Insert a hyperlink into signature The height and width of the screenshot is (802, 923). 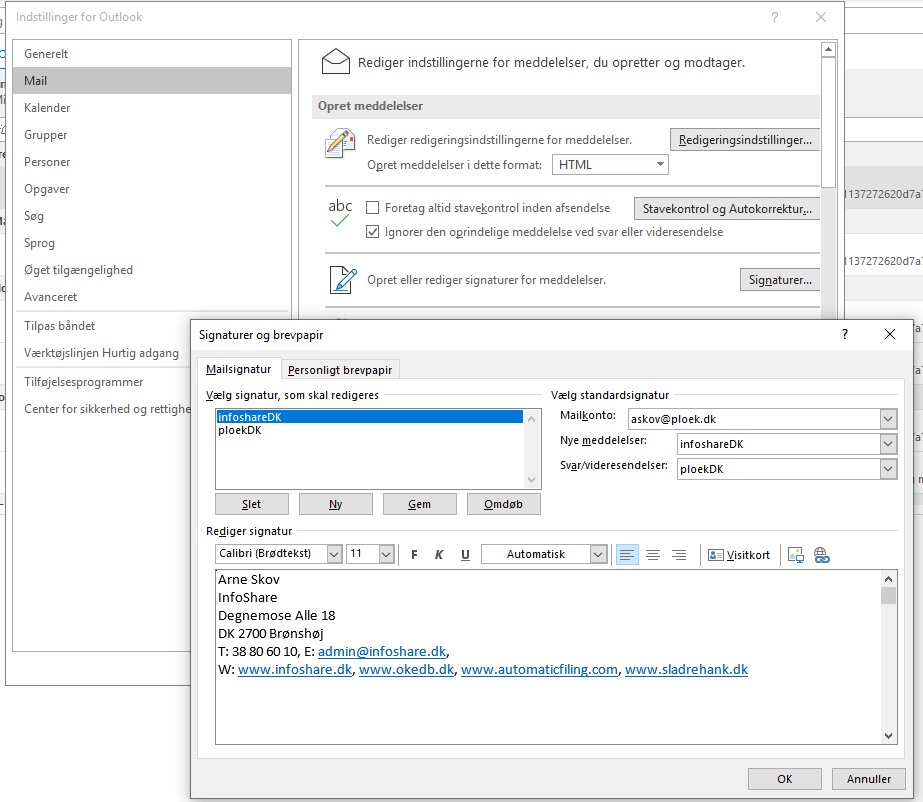[822, 555]
